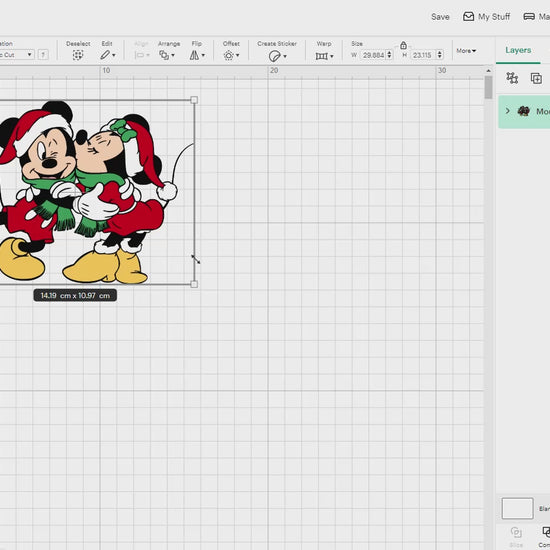Open the Operation Cut dropdown

[x=16, y=55]
